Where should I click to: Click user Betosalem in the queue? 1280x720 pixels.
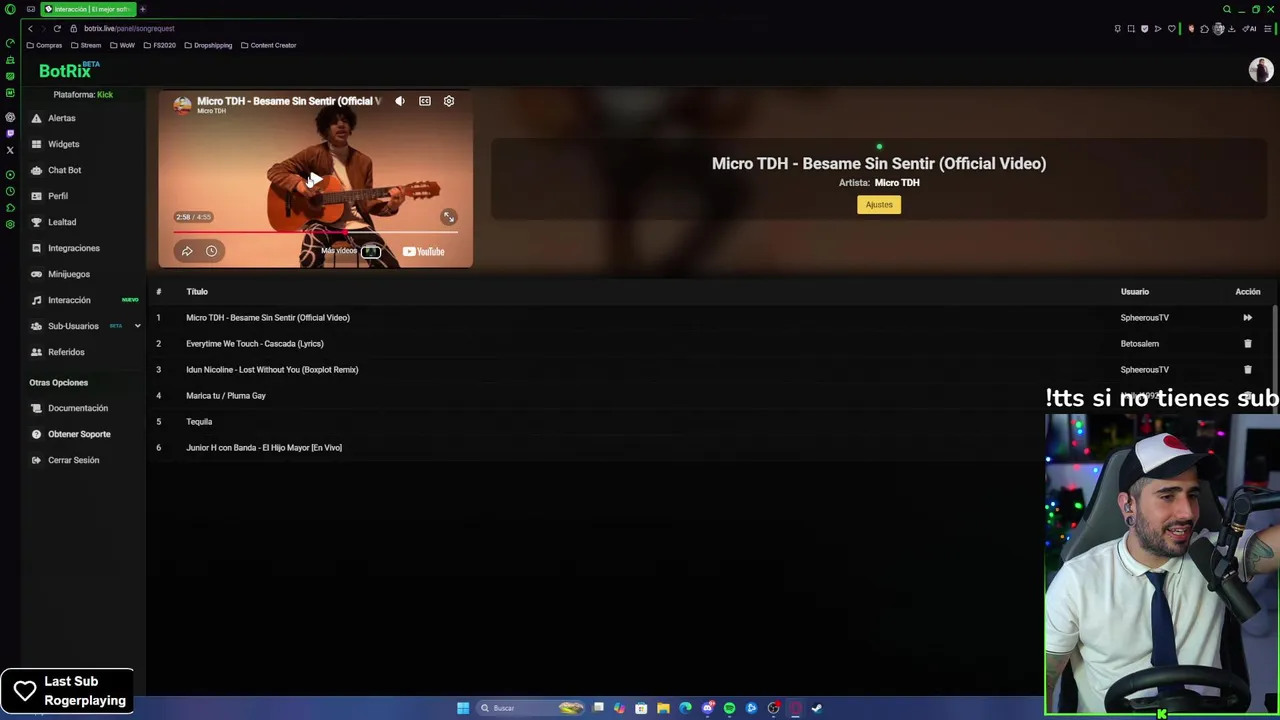[x=1140, y=344]
